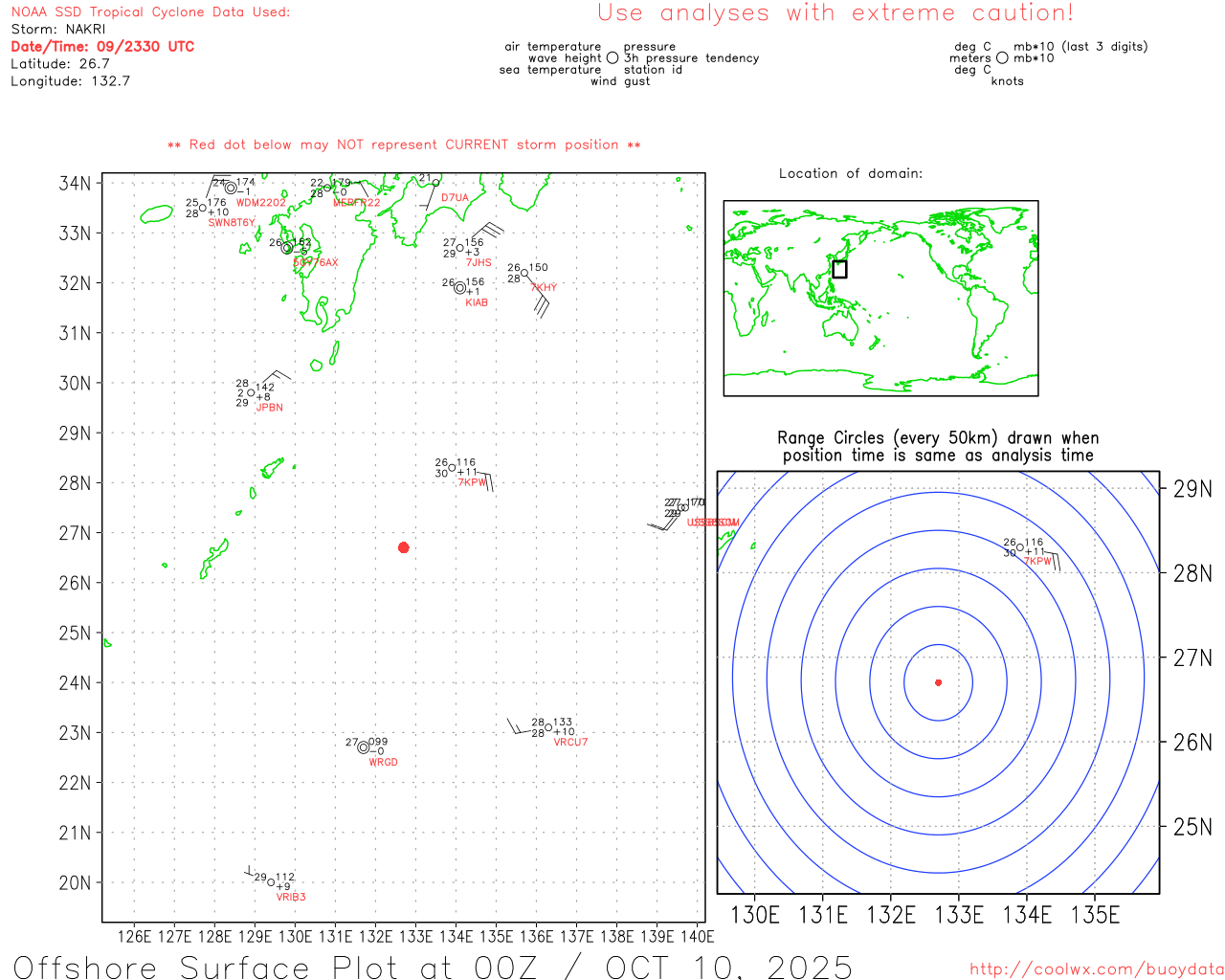The height and width of the screenshot is (980, 1225).
Task: Select station ID KIAB
Action: click(477, 302)
